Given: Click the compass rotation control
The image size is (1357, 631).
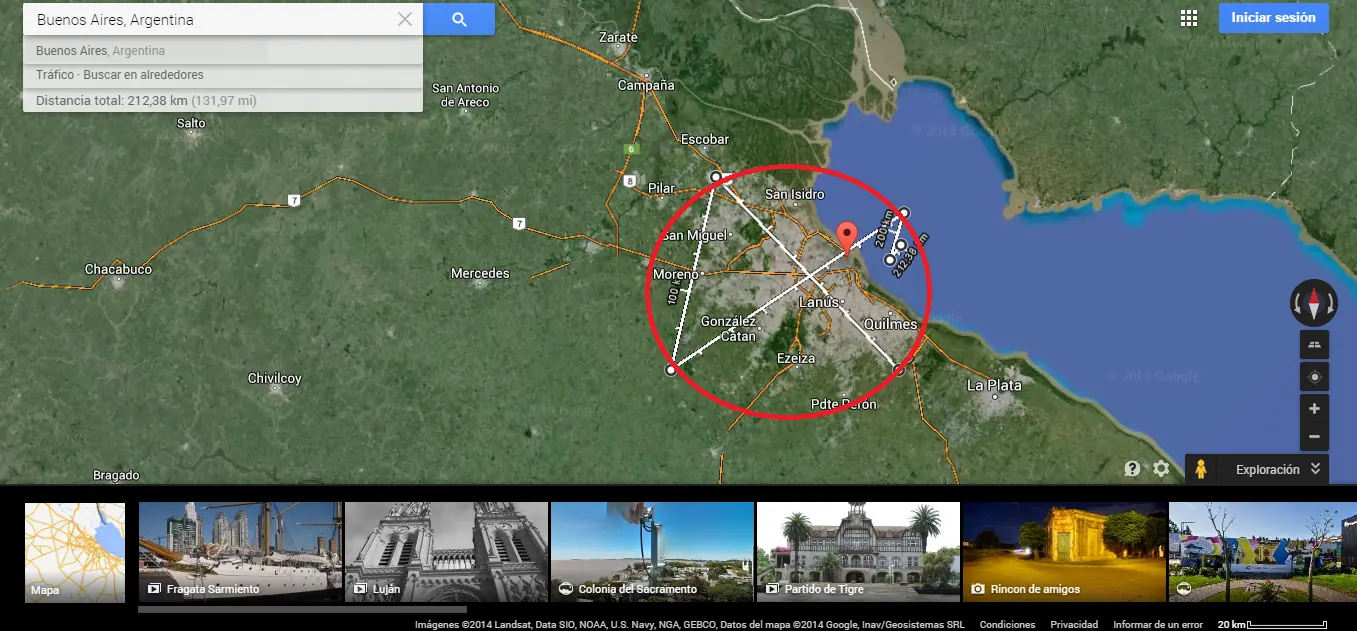Looking at the screenshot, I should coord(1314,302).
